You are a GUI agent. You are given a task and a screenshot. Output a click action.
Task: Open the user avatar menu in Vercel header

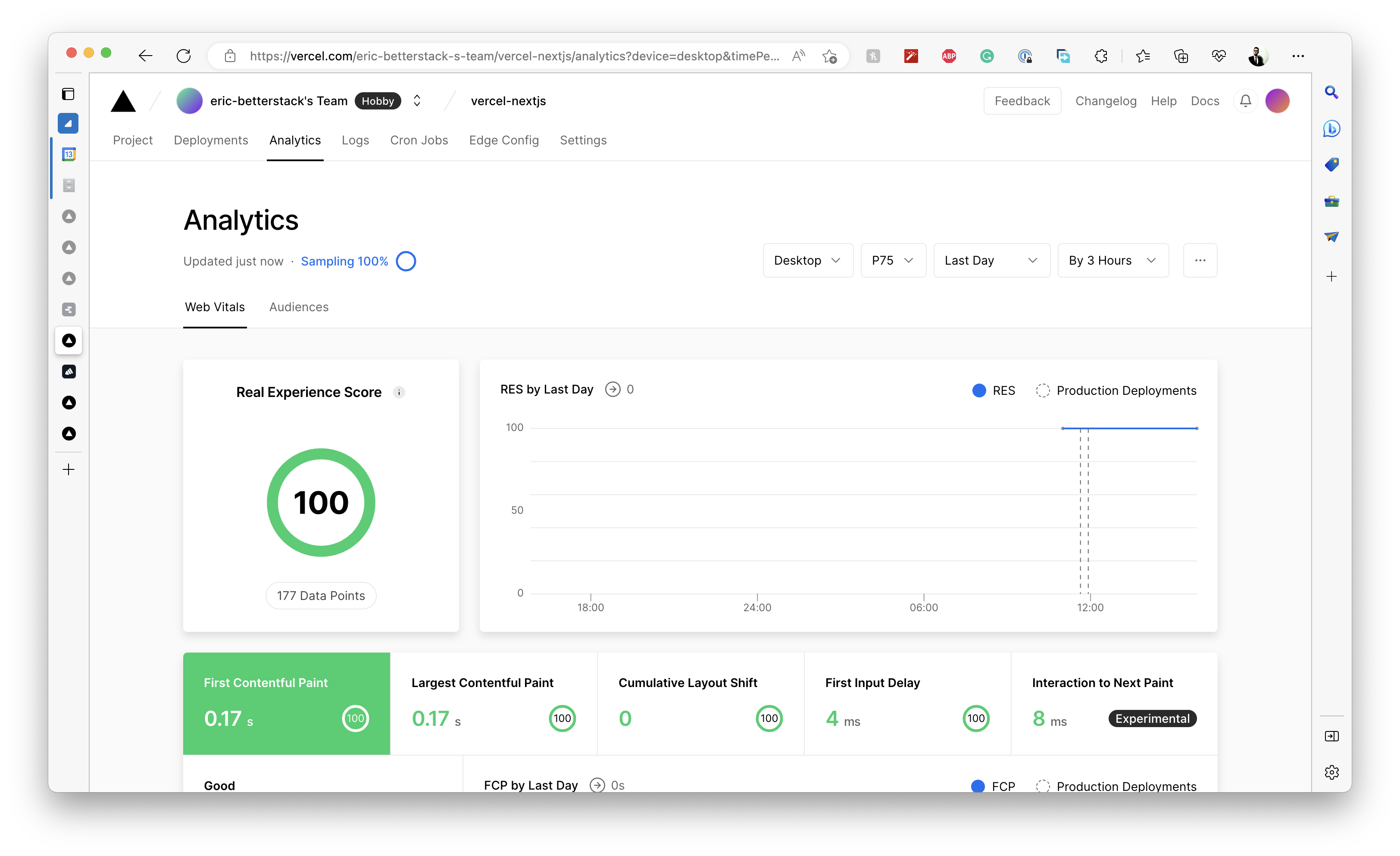1277,101
